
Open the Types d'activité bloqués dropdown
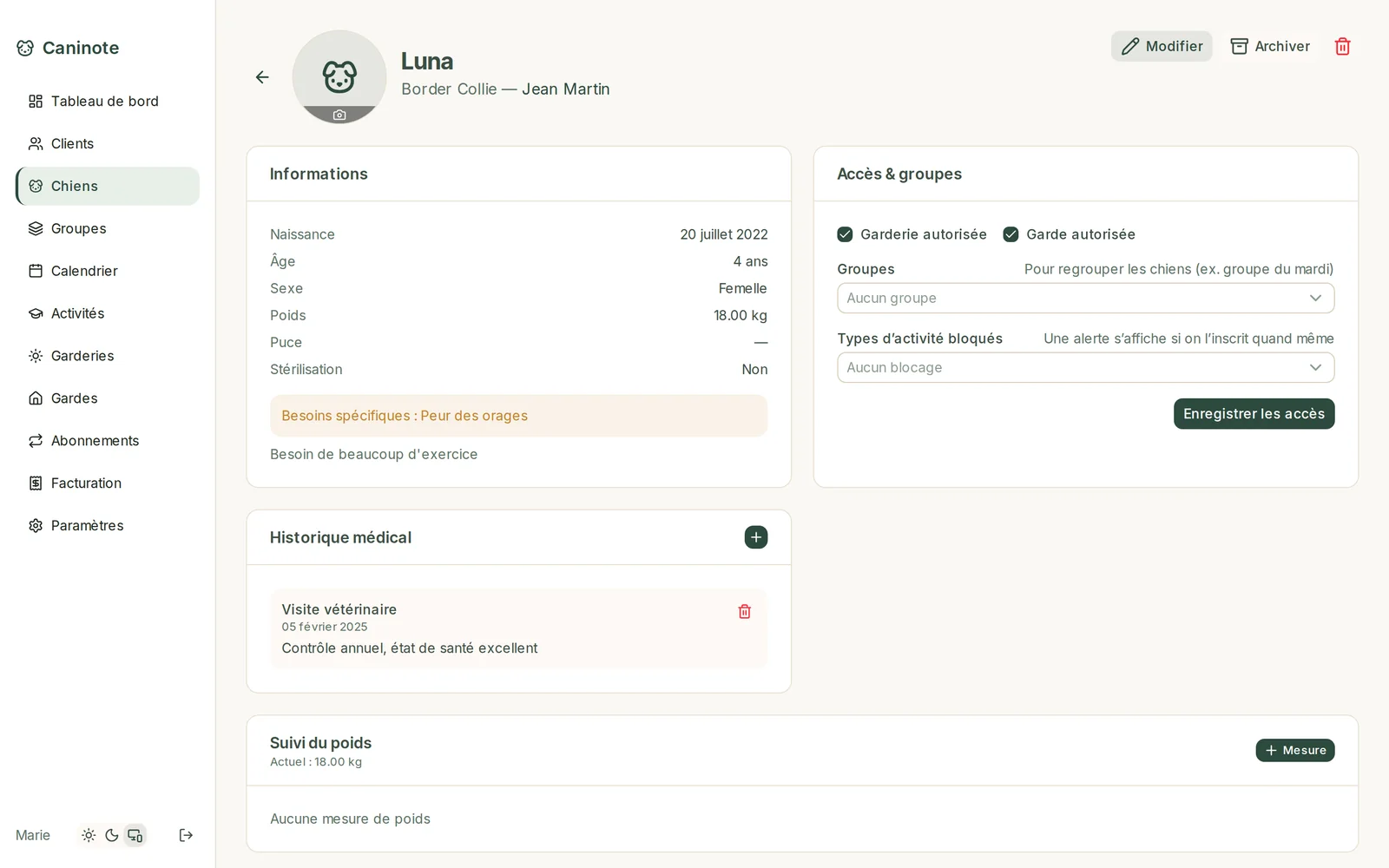pos(1085,367)
